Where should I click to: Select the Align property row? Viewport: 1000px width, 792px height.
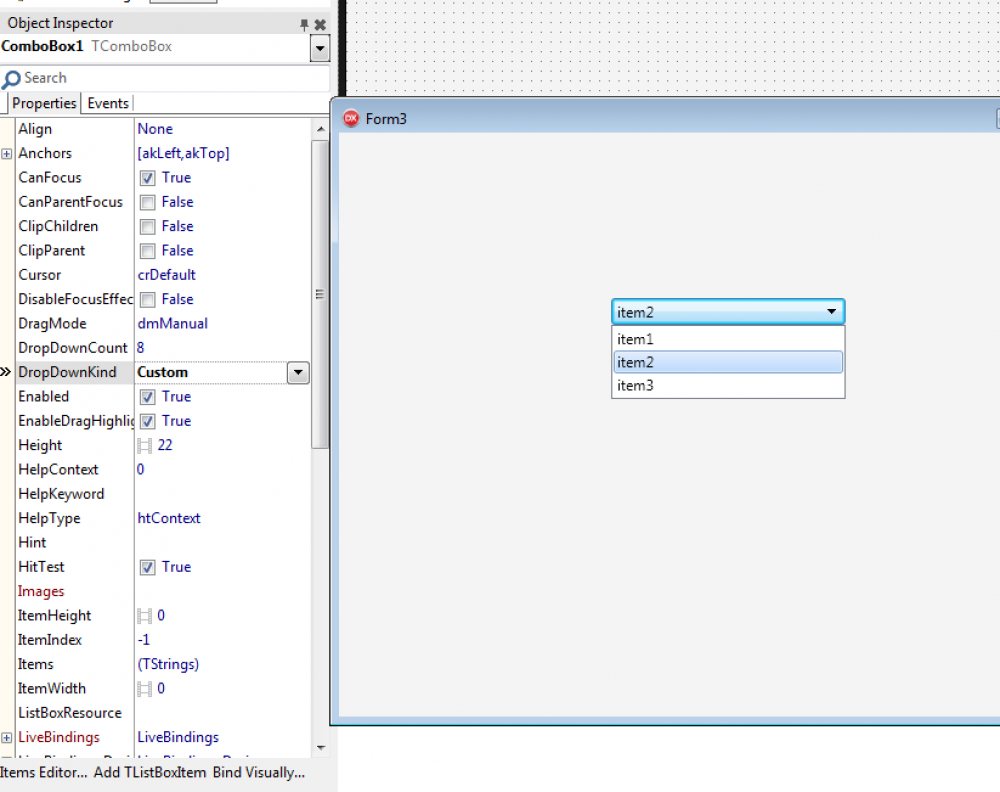coord(162,129)
